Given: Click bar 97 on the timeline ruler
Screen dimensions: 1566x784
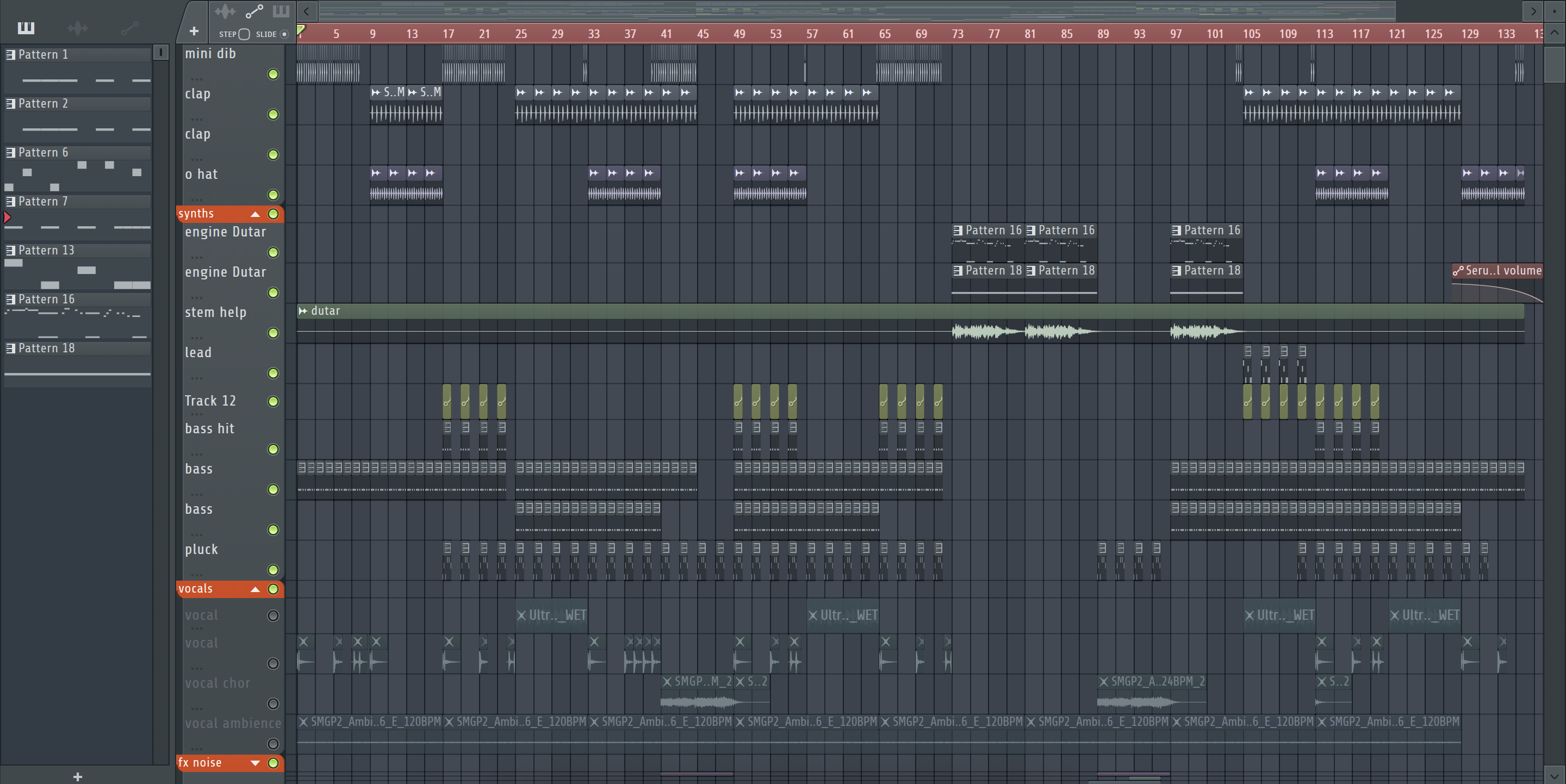Looking at the screenshot, I should (1176, 34).
